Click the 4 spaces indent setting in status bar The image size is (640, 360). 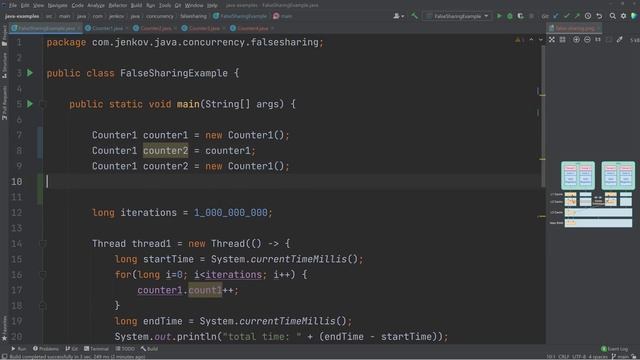598,357
